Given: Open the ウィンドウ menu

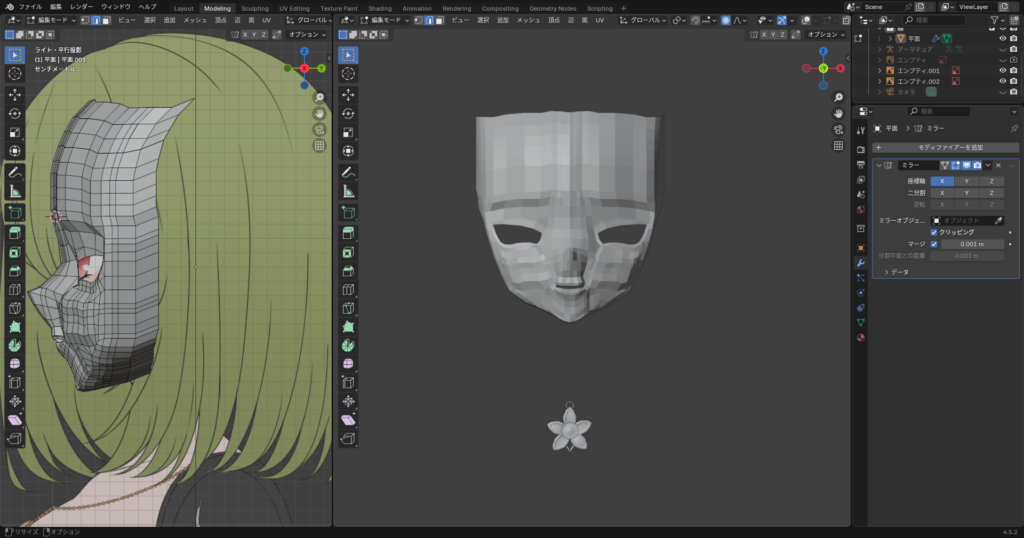Looking at the screenshot, I should coord(116,7).
